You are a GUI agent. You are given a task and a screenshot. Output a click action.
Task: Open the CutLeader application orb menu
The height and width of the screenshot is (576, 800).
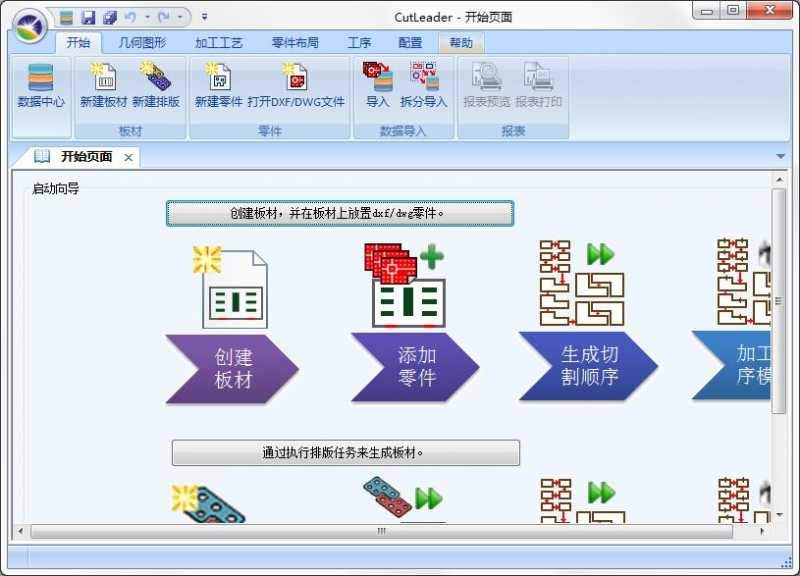click(30, 25)
